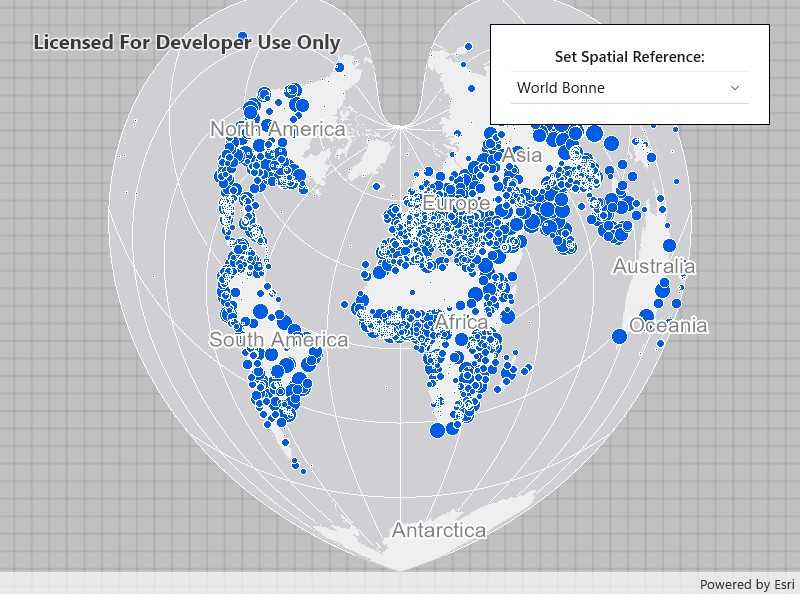Click a large blue marker near Antarctica
Viewport: 800px width, 600px height.
coord(438,432)
